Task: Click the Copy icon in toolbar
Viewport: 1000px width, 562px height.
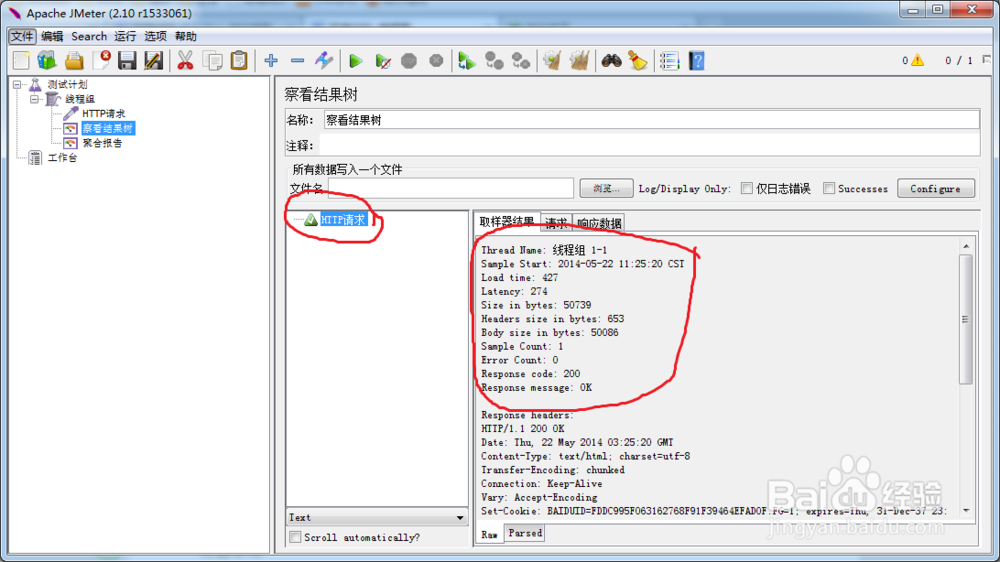Action: click(x=212, y=61)
